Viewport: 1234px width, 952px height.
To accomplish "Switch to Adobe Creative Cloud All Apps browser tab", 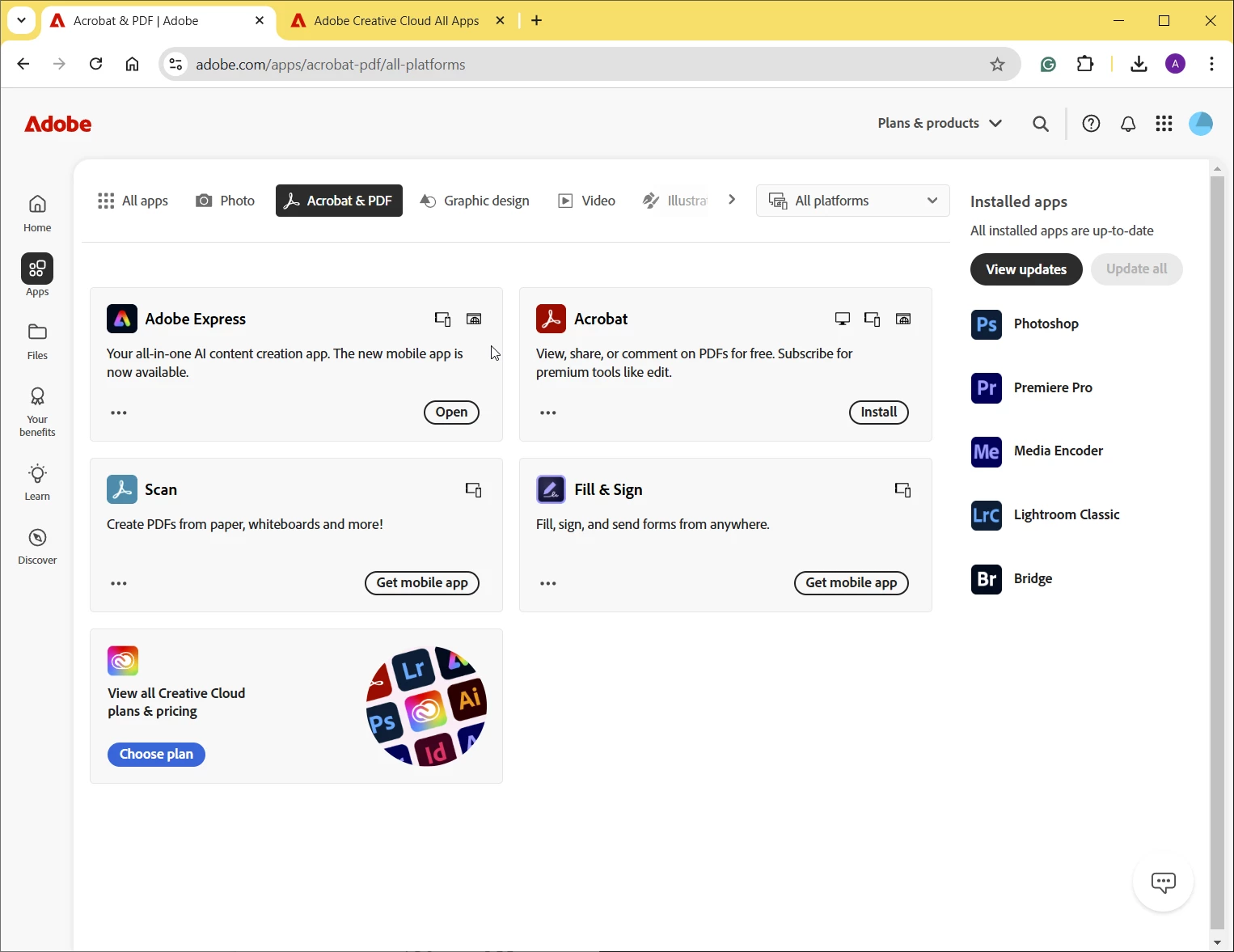I will [x=396, y=21].
